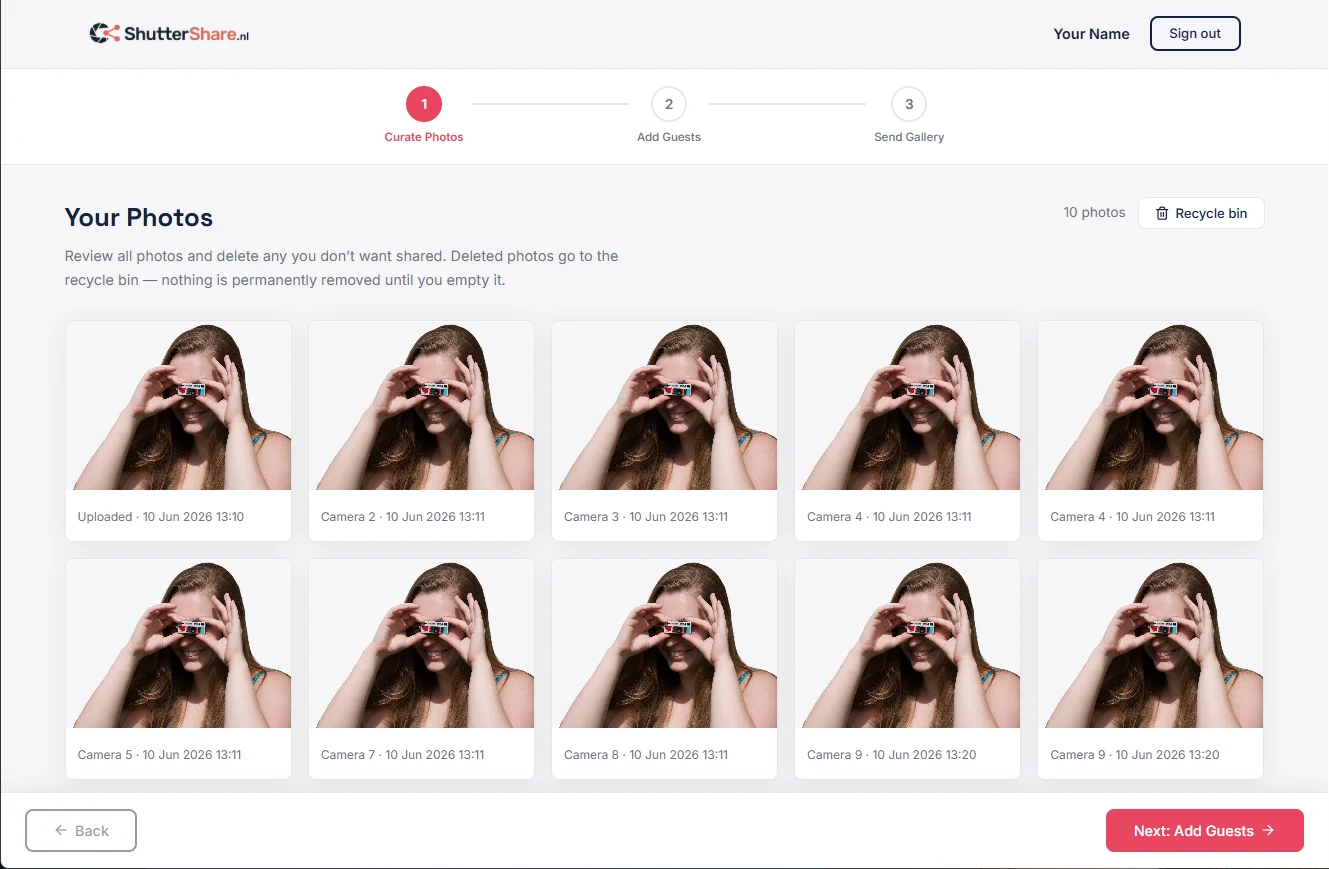The width and height of the screenshot is (1329, 869).
Task: Select the Camera 8 photo thumbnail
Action: click(x=664, y=644)
